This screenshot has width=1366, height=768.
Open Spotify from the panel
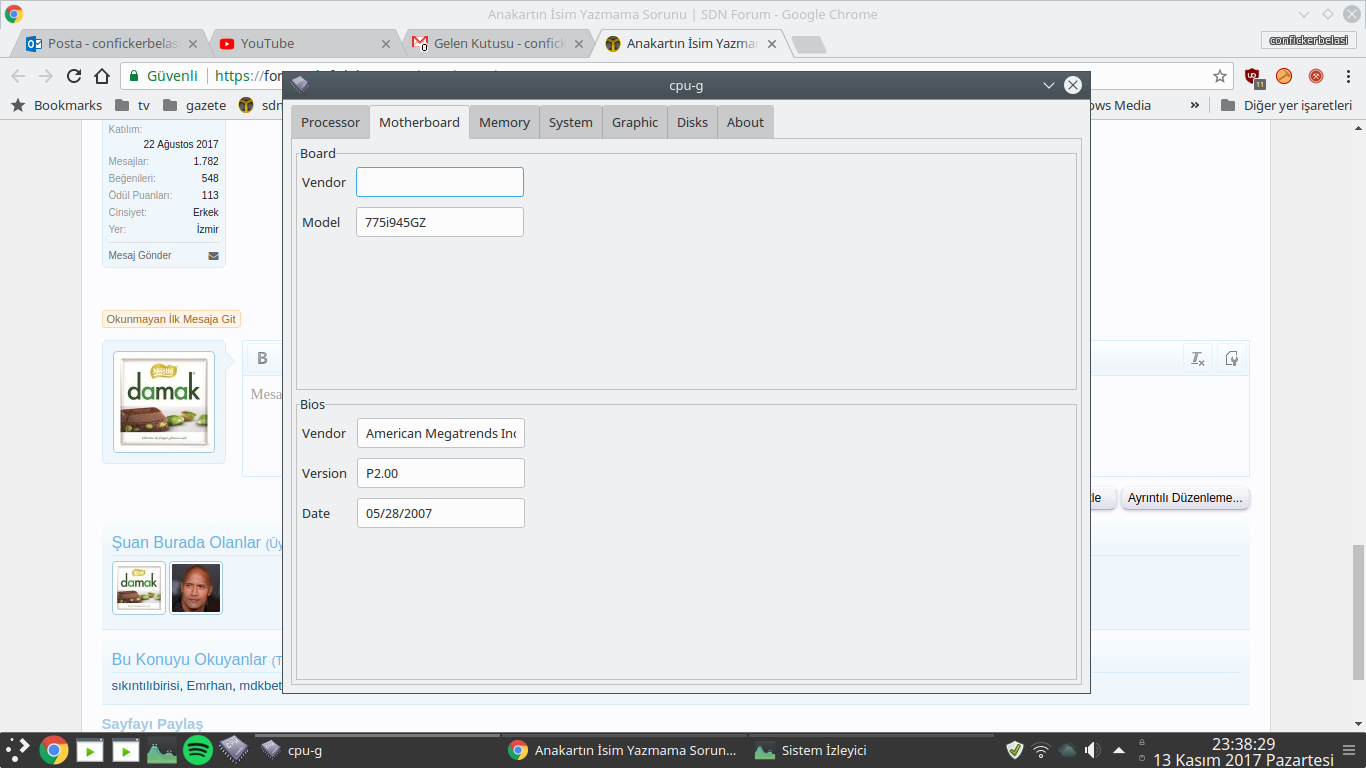197,750
